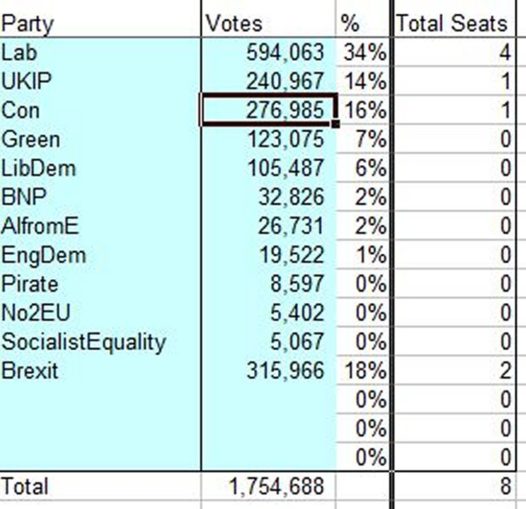Image resolution: width=526 pixels, height=509 pixels.
Task: Select the total seats sum cell showing 8
Action: [455, 486]
